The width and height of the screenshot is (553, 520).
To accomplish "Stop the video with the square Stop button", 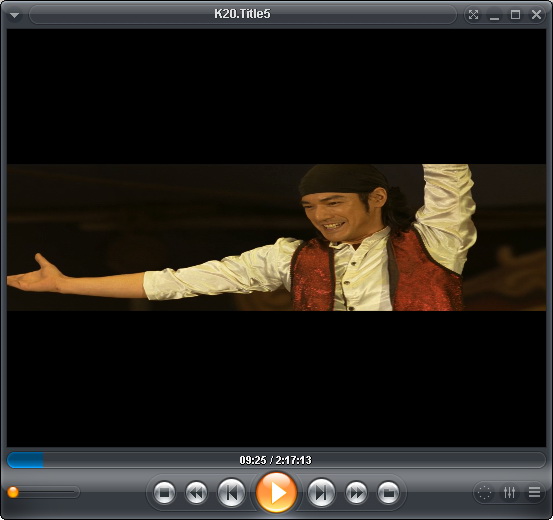I will [164, 492].
